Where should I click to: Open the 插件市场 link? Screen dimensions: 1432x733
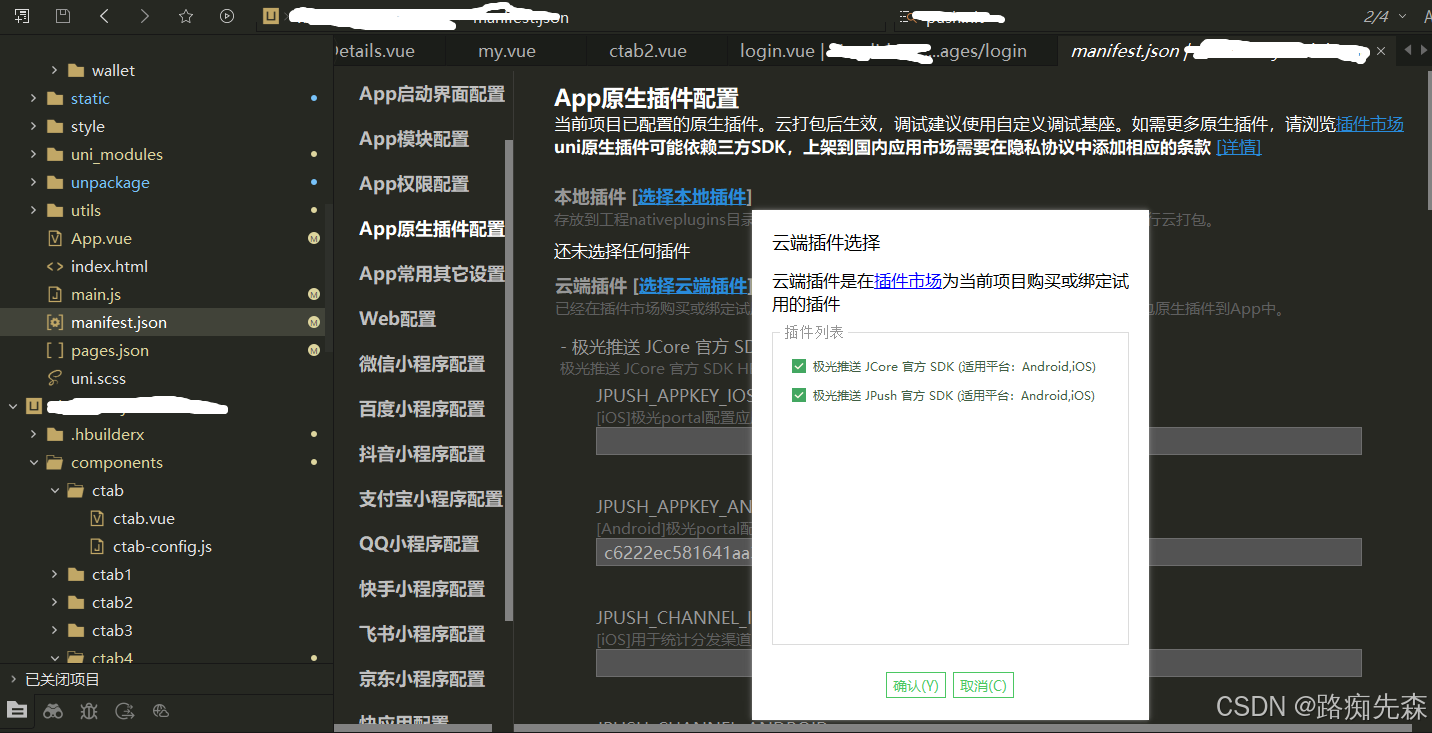click(907, 281)
